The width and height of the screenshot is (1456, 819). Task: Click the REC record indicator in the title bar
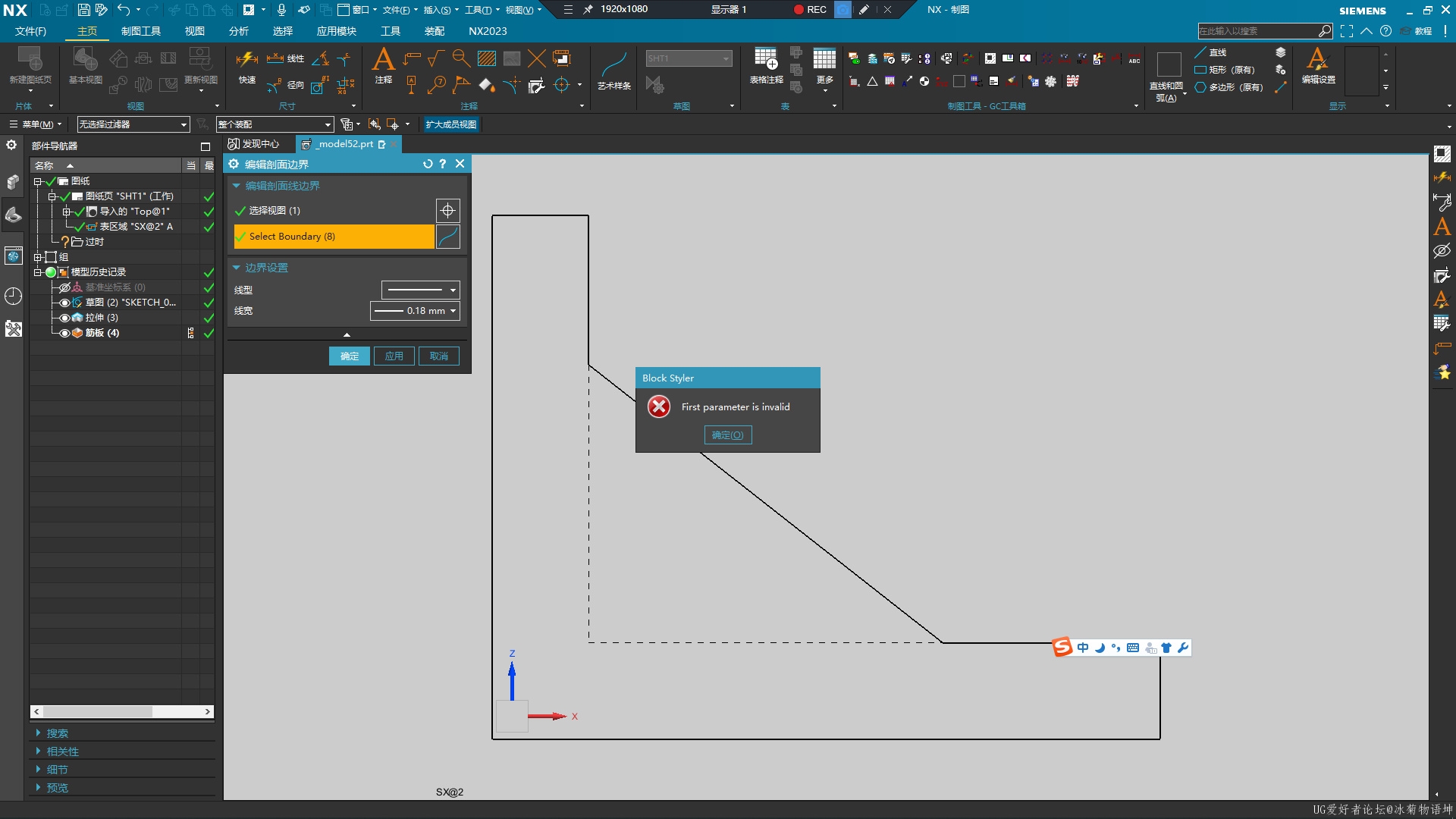pos(810,10)
